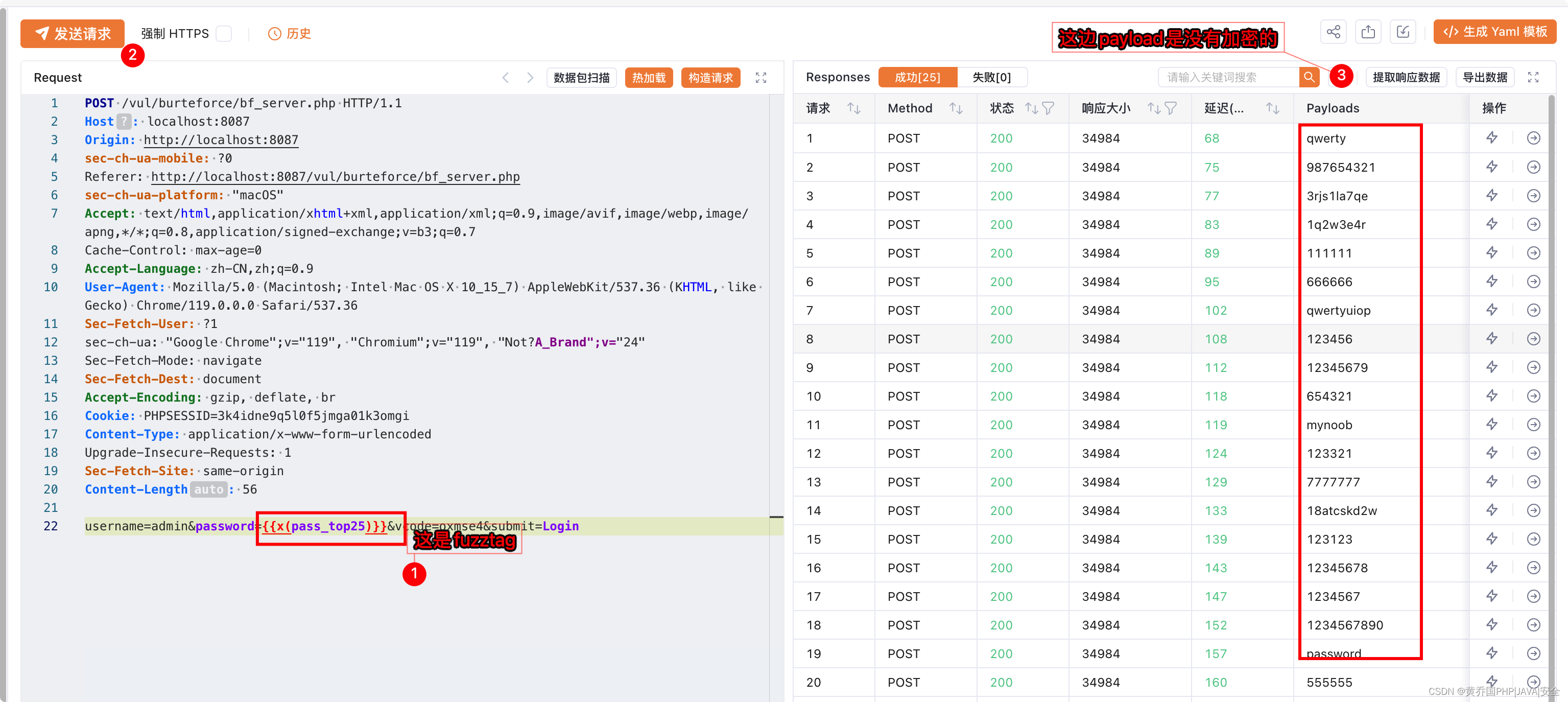Image resolution: width=1568 pixels, height=702 pixels.
Task: Click lightning icon for 987654321 row
Action: pyautogui.click(x=1491, y=167)
